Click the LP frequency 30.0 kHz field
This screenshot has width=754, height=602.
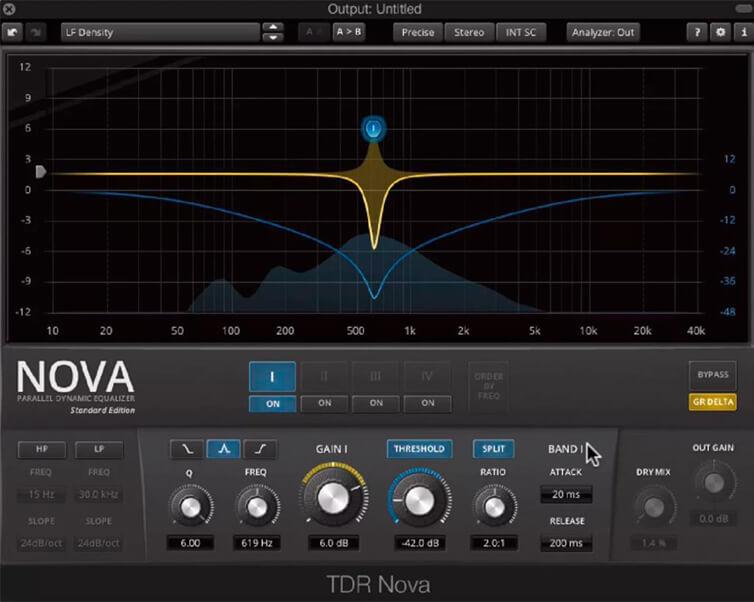(x=99, y=494)
